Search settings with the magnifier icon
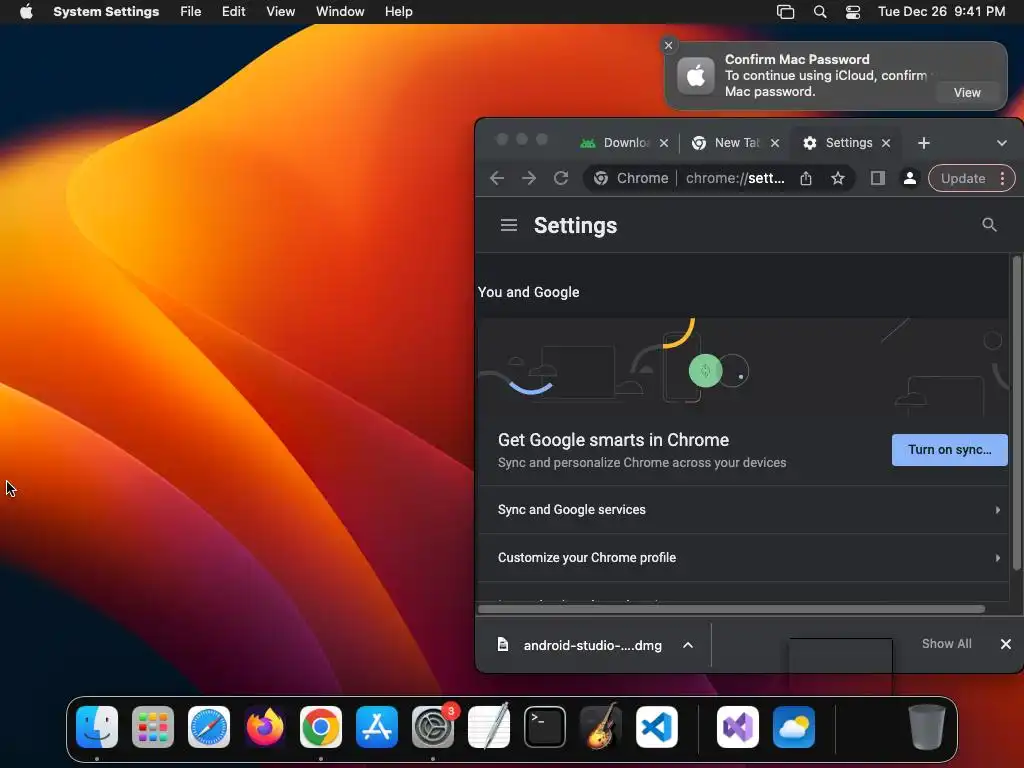1024x768 pixels. [x=989, y=225]
